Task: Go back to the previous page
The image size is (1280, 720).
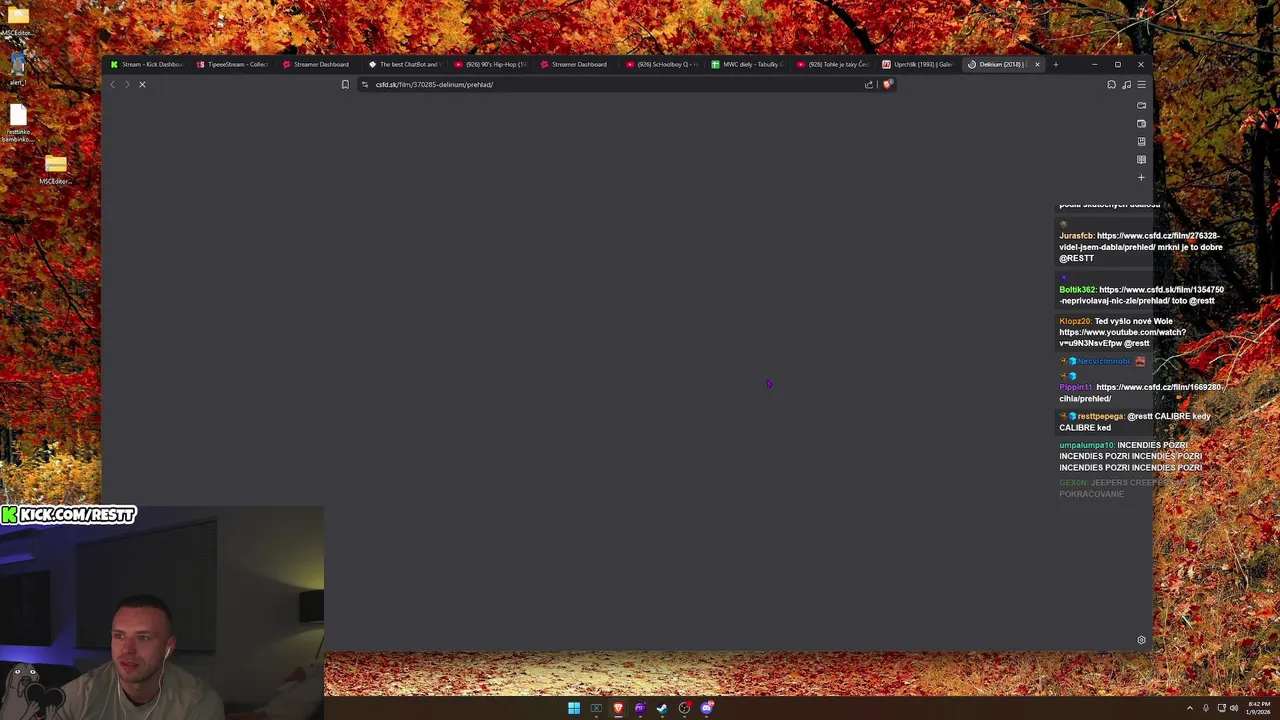Action: 112,84
